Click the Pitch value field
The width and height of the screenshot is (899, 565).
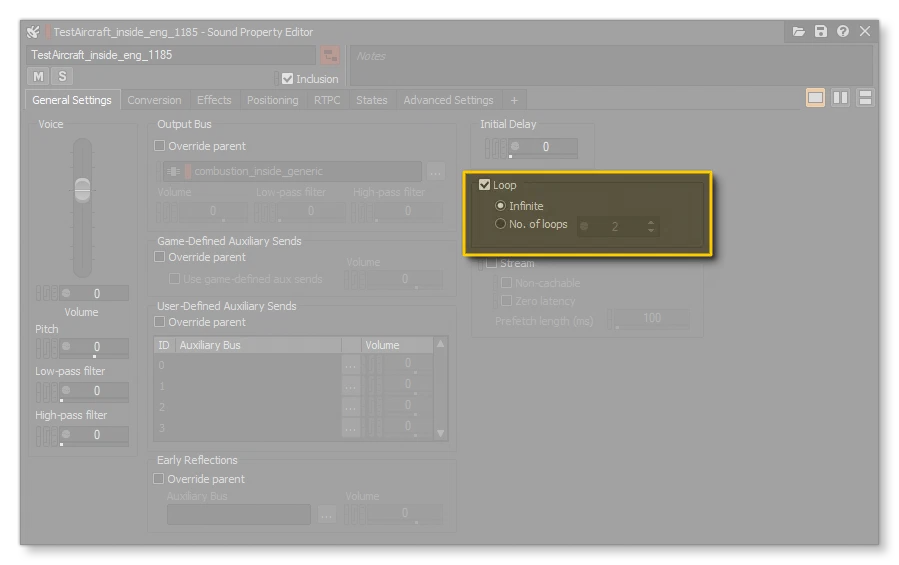pos(94,347)
